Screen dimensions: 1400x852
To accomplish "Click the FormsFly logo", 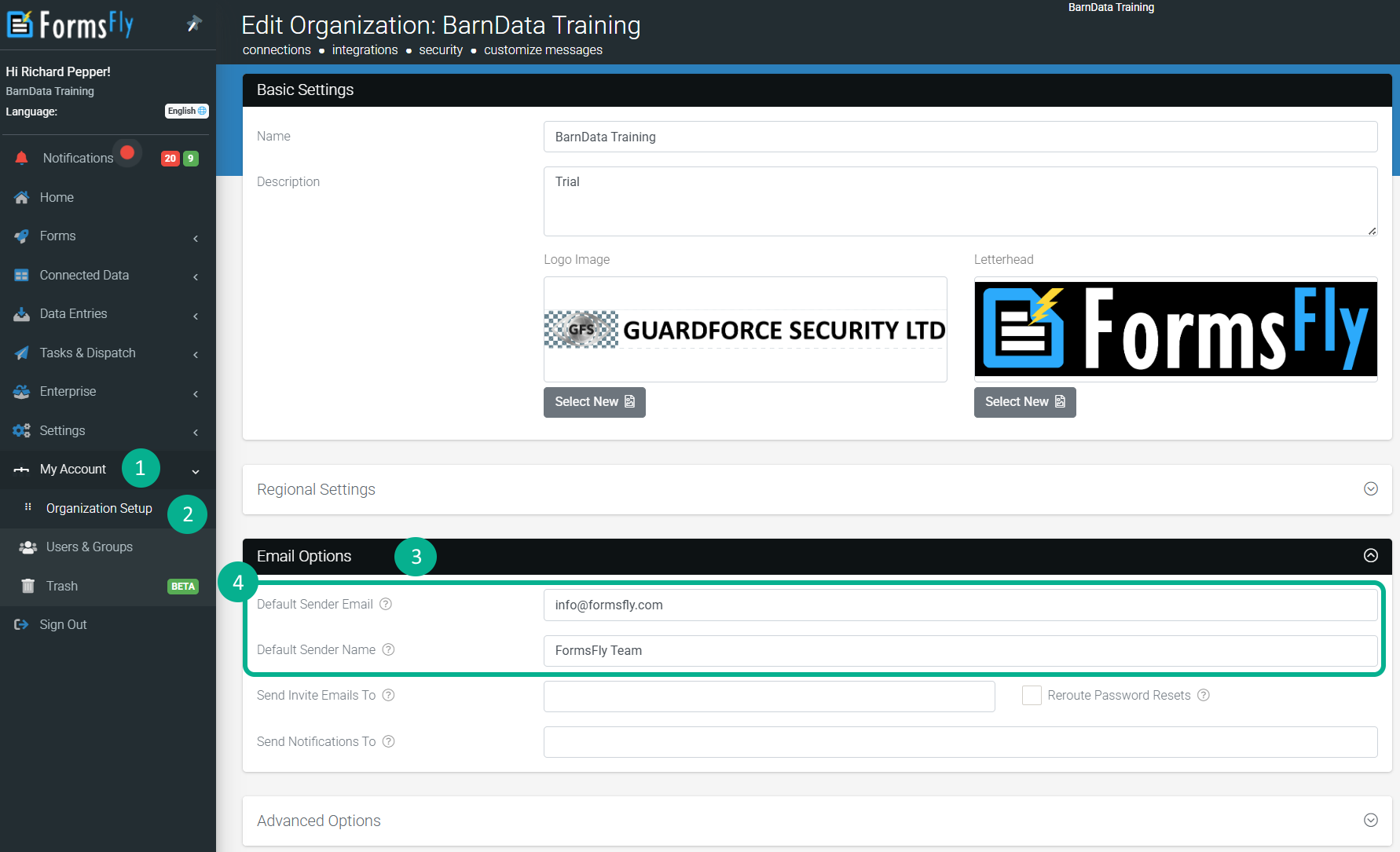I will click(70, 24).
